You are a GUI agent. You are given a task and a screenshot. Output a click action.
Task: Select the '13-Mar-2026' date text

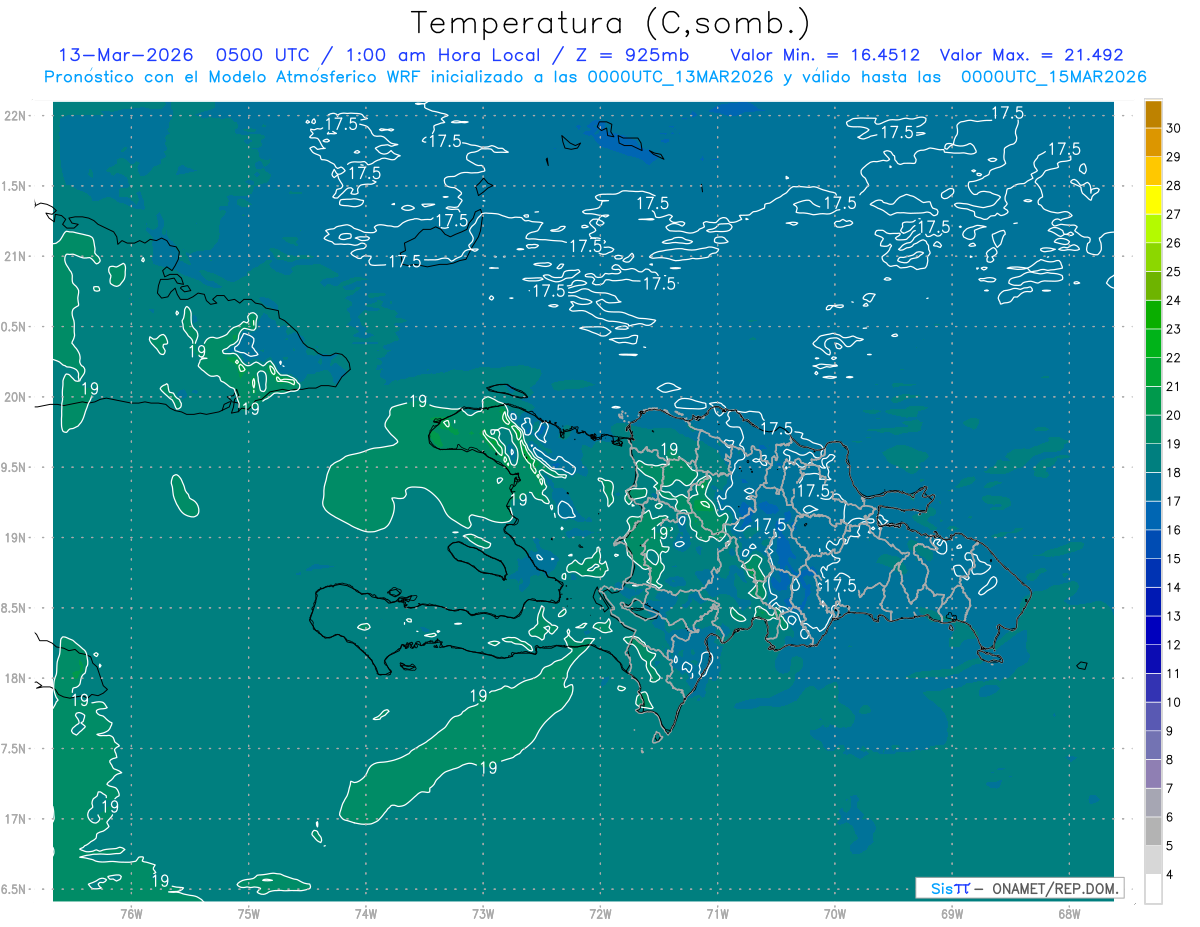pyautogui.click(x=125, y=55)
